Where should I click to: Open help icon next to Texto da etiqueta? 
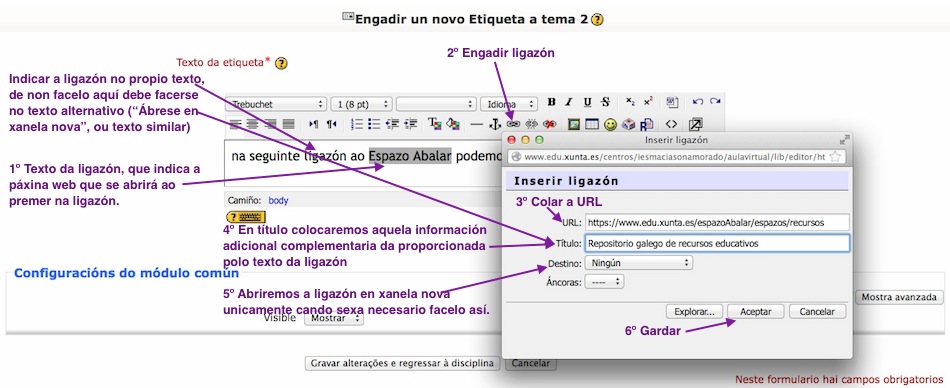pos(281,63)
